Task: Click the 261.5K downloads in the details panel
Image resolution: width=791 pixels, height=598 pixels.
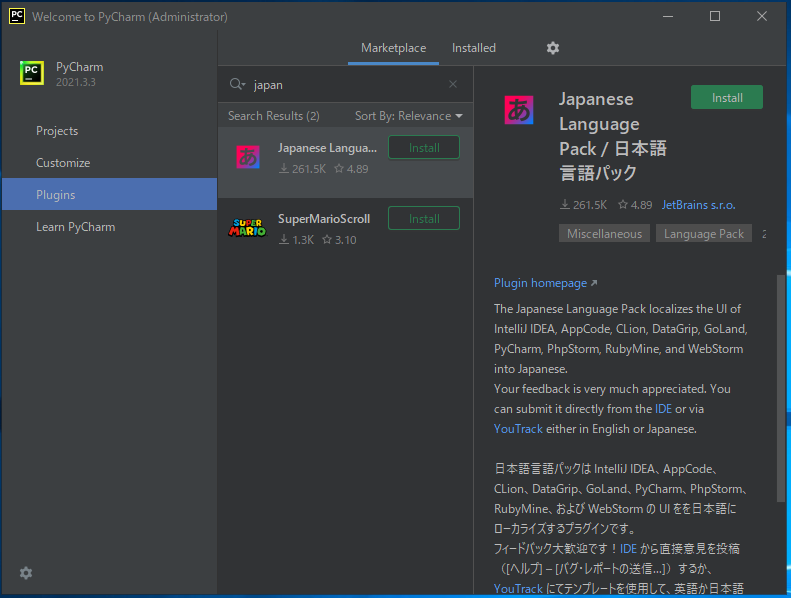Action: [x=584, y=205]
